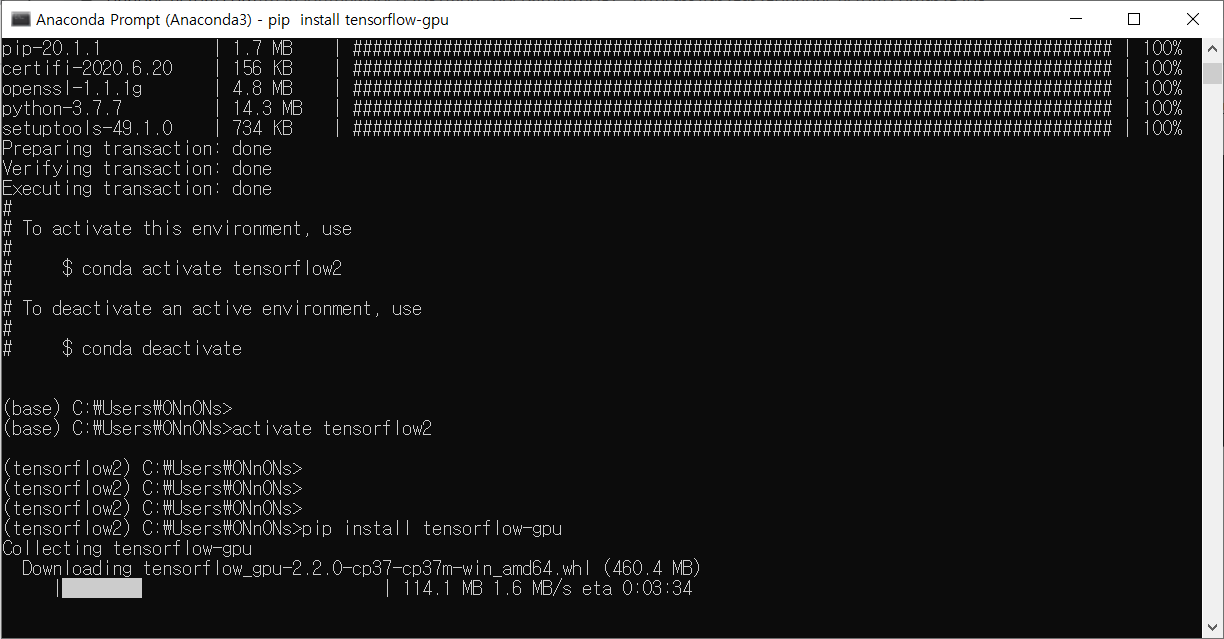The image size is (1224, 639).
Task: Click the tensorflow download progress bar
Action: click(x=223, y=589)
